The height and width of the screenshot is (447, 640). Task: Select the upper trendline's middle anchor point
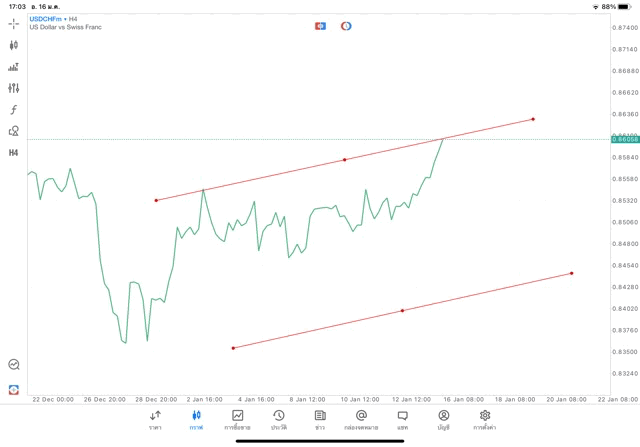tap(345, 160)
